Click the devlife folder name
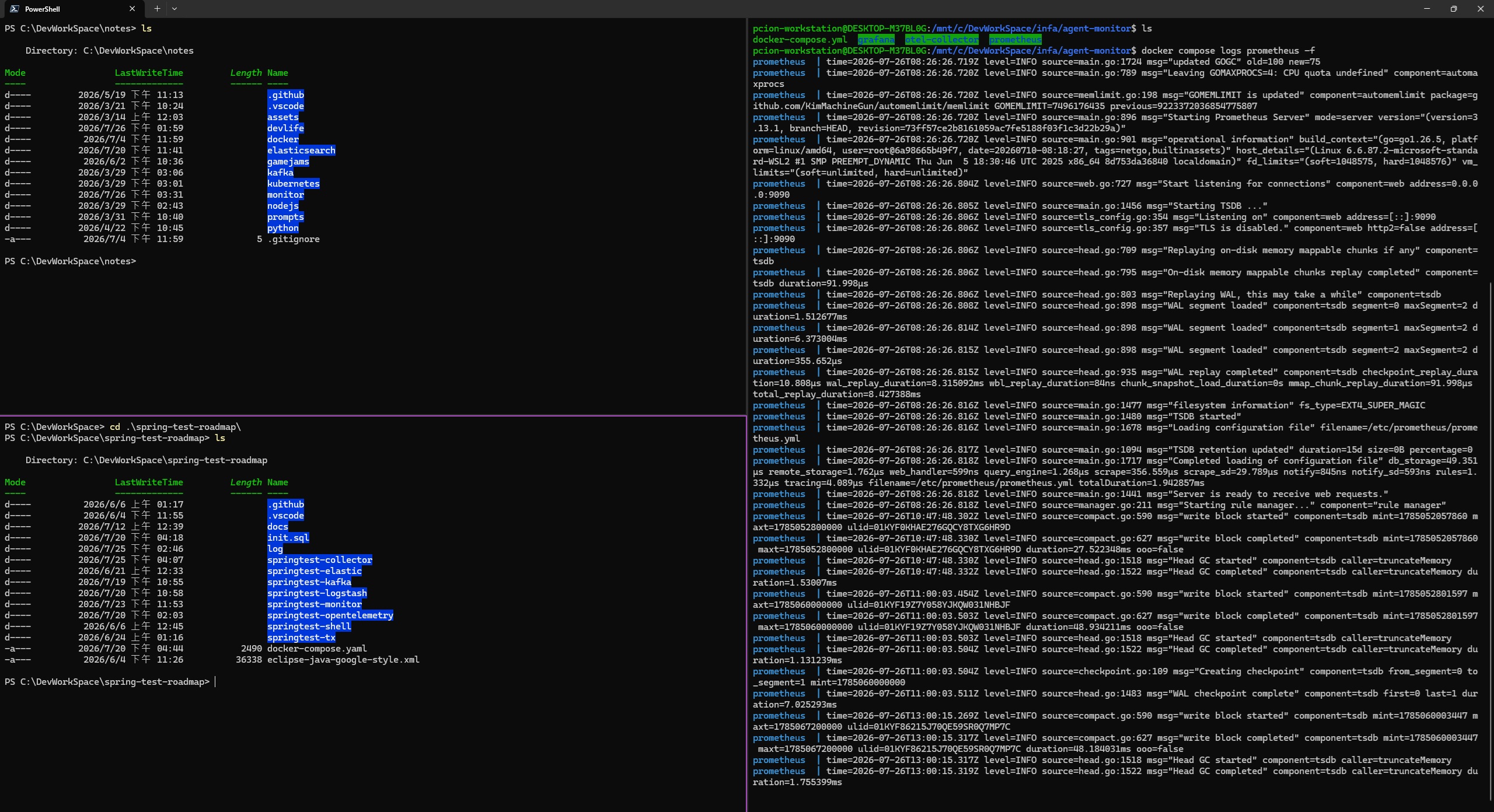Screen dimensions: 1494x812 (x=285, y=128)
